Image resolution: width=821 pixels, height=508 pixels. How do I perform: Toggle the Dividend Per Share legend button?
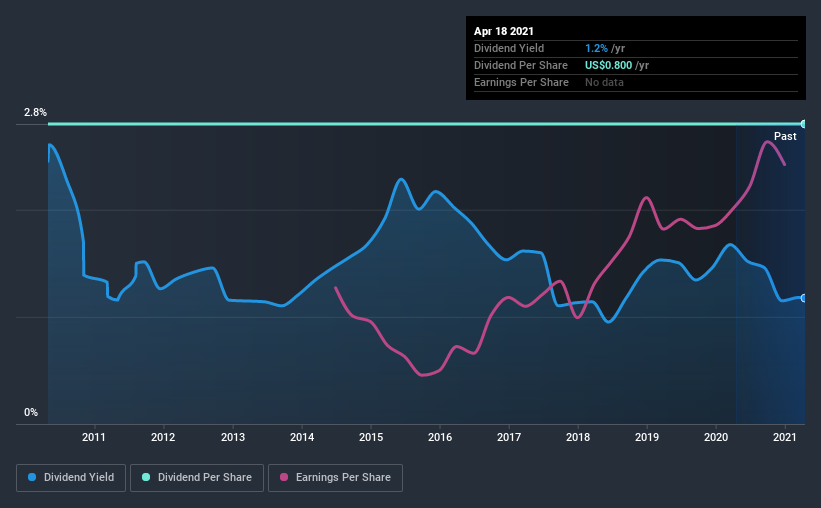(x=197, y=478)
